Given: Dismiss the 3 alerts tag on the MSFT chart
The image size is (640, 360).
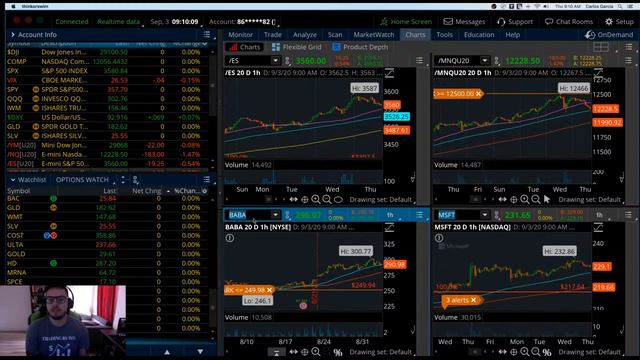Looking at the screenshot, I should tap(473, 300).
